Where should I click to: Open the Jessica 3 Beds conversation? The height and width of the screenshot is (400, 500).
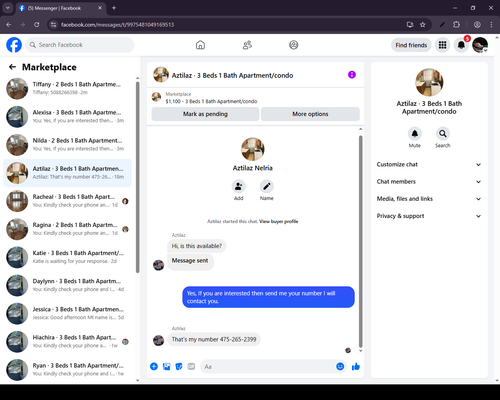click(67, 313)
